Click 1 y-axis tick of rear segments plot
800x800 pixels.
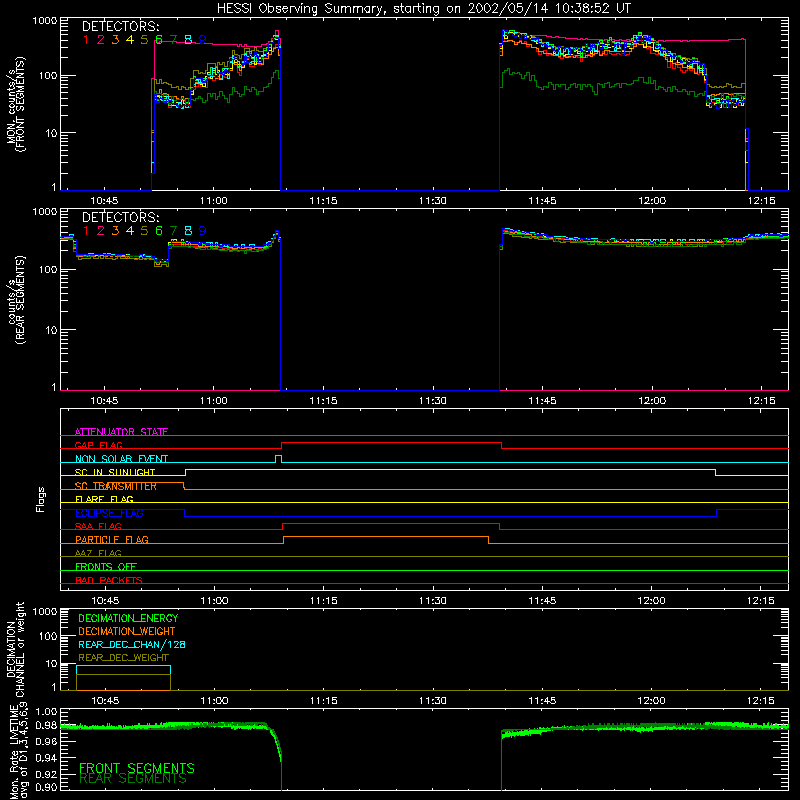tap(54, 387)
